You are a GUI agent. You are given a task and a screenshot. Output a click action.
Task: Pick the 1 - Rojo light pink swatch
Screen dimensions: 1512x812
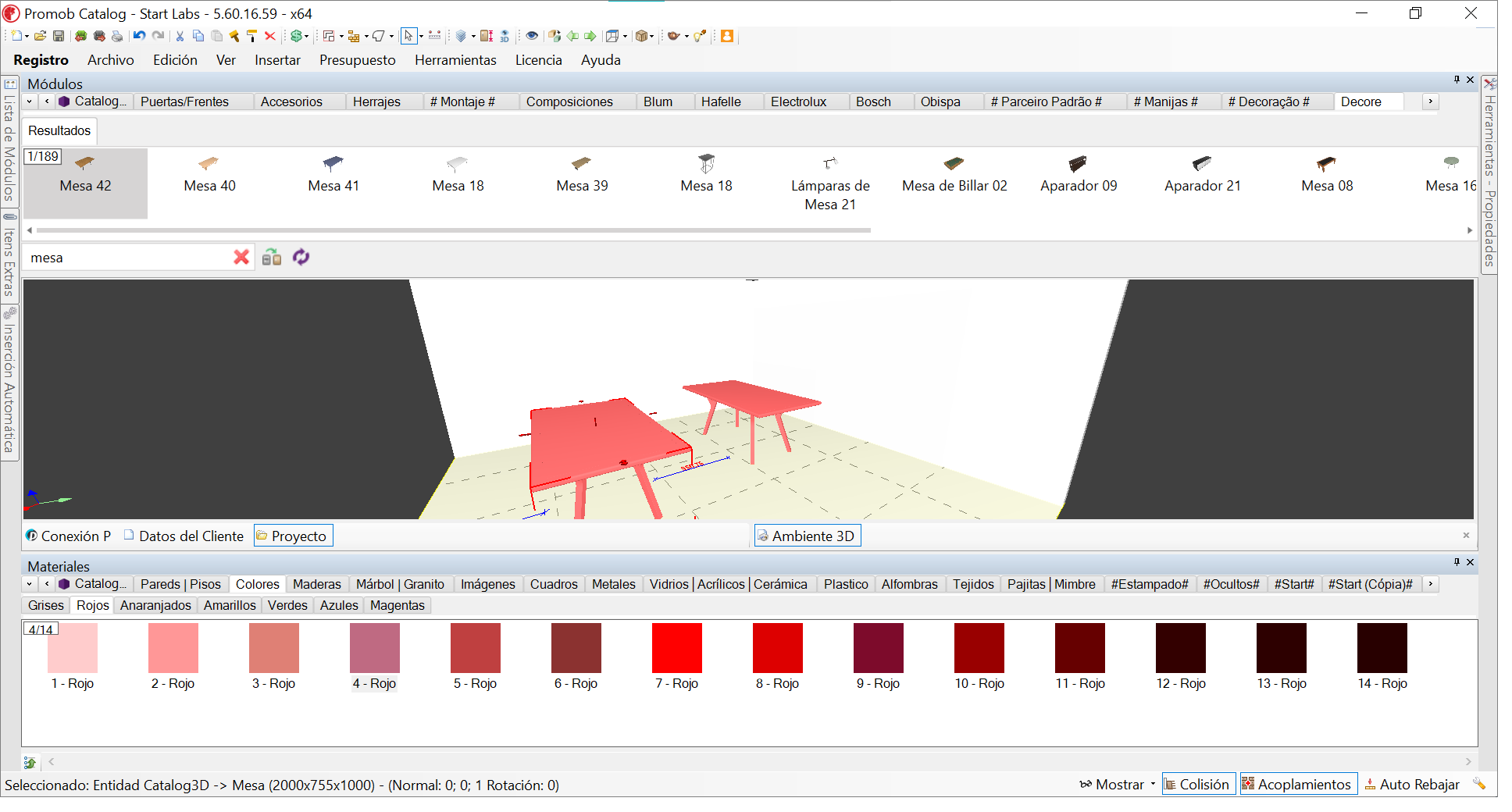pos(73,648)
